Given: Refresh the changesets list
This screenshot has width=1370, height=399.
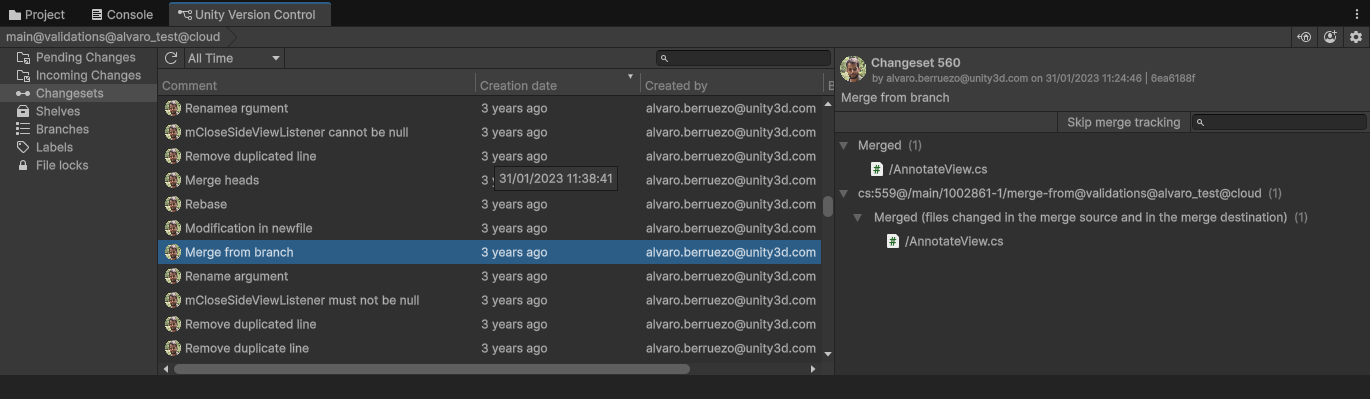Looking at the screenshot, I should (x=171, y=58).
